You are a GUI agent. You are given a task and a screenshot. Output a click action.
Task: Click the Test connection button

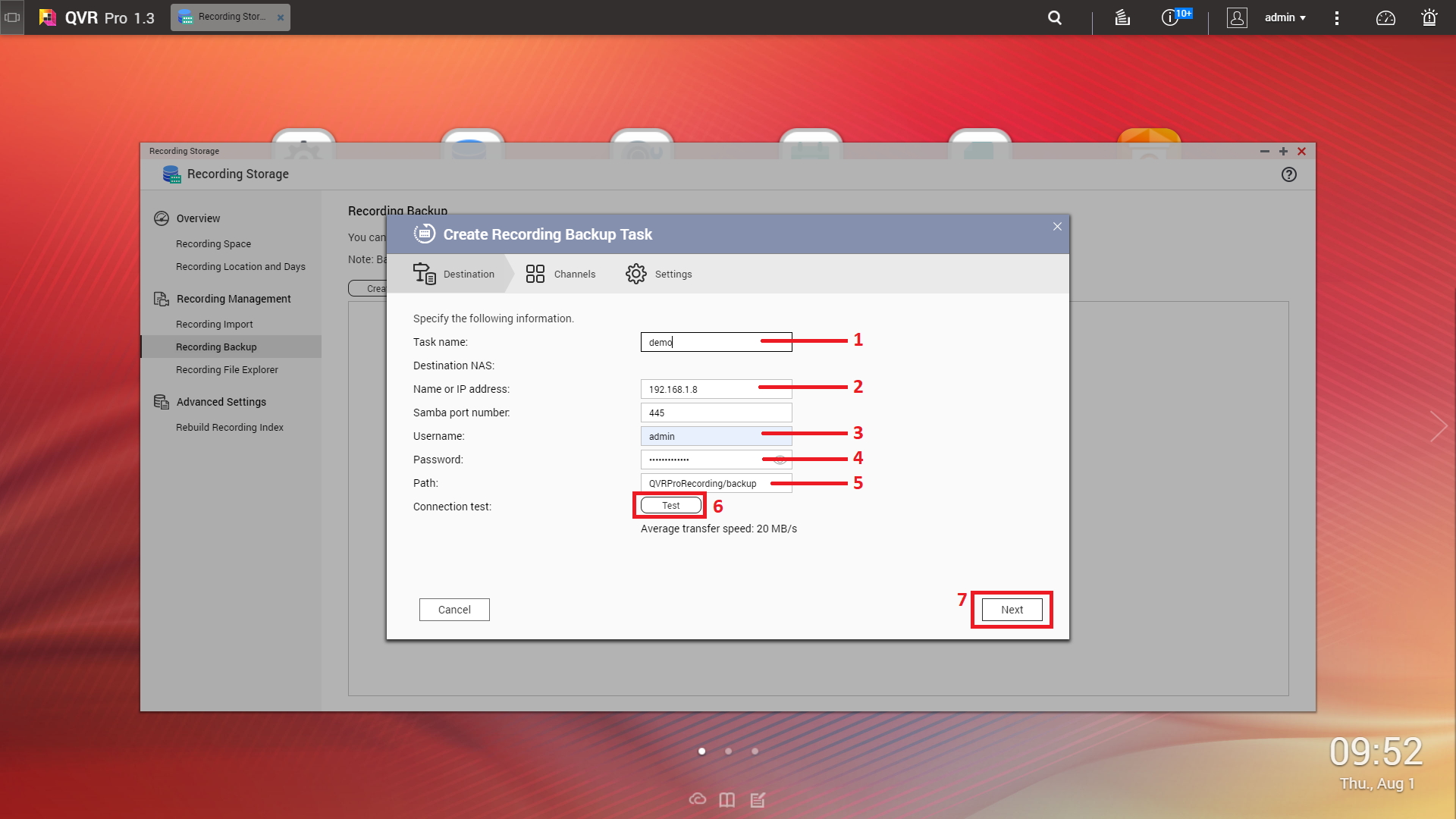670,506
